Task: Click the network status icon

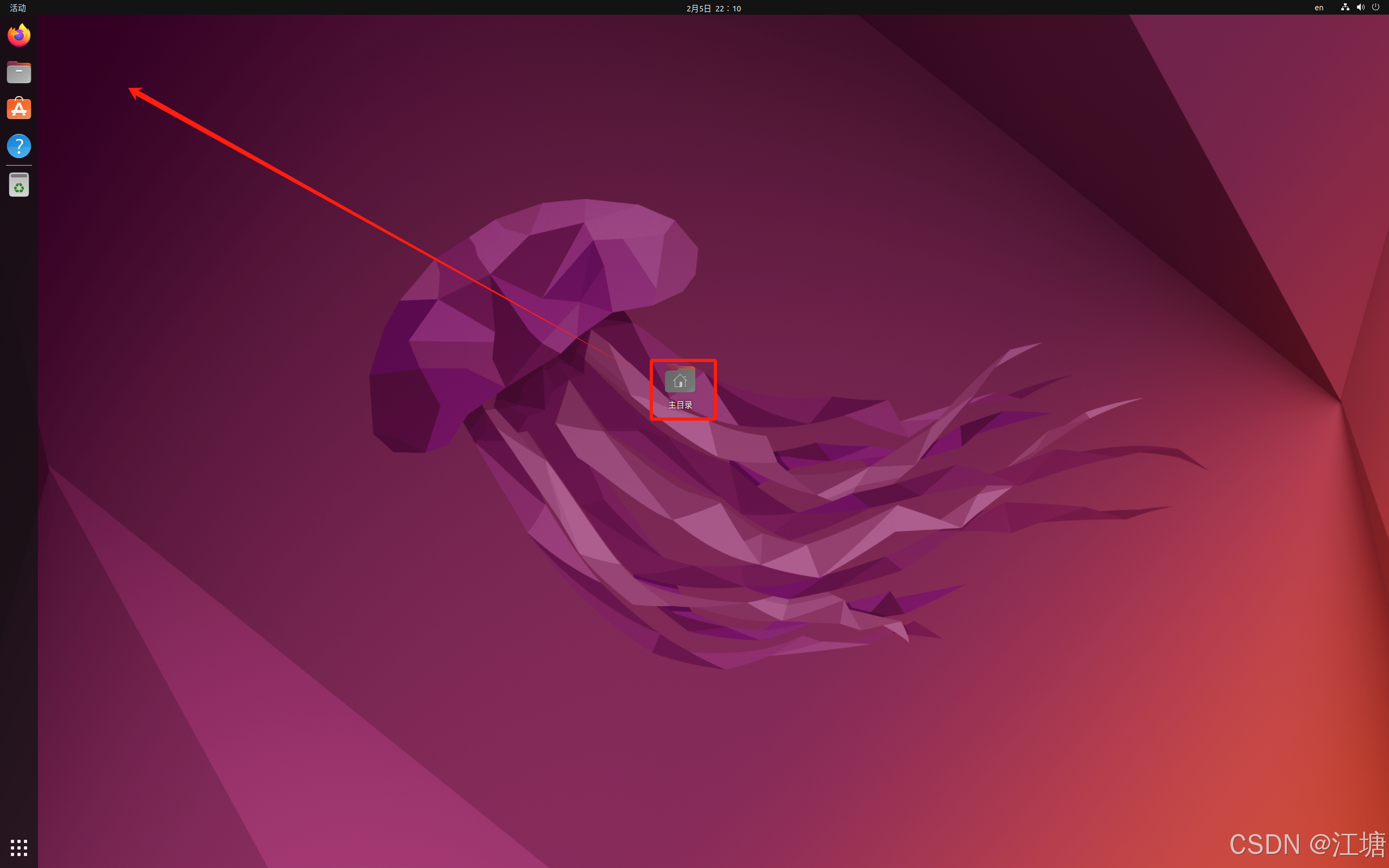Action: 1345,8
